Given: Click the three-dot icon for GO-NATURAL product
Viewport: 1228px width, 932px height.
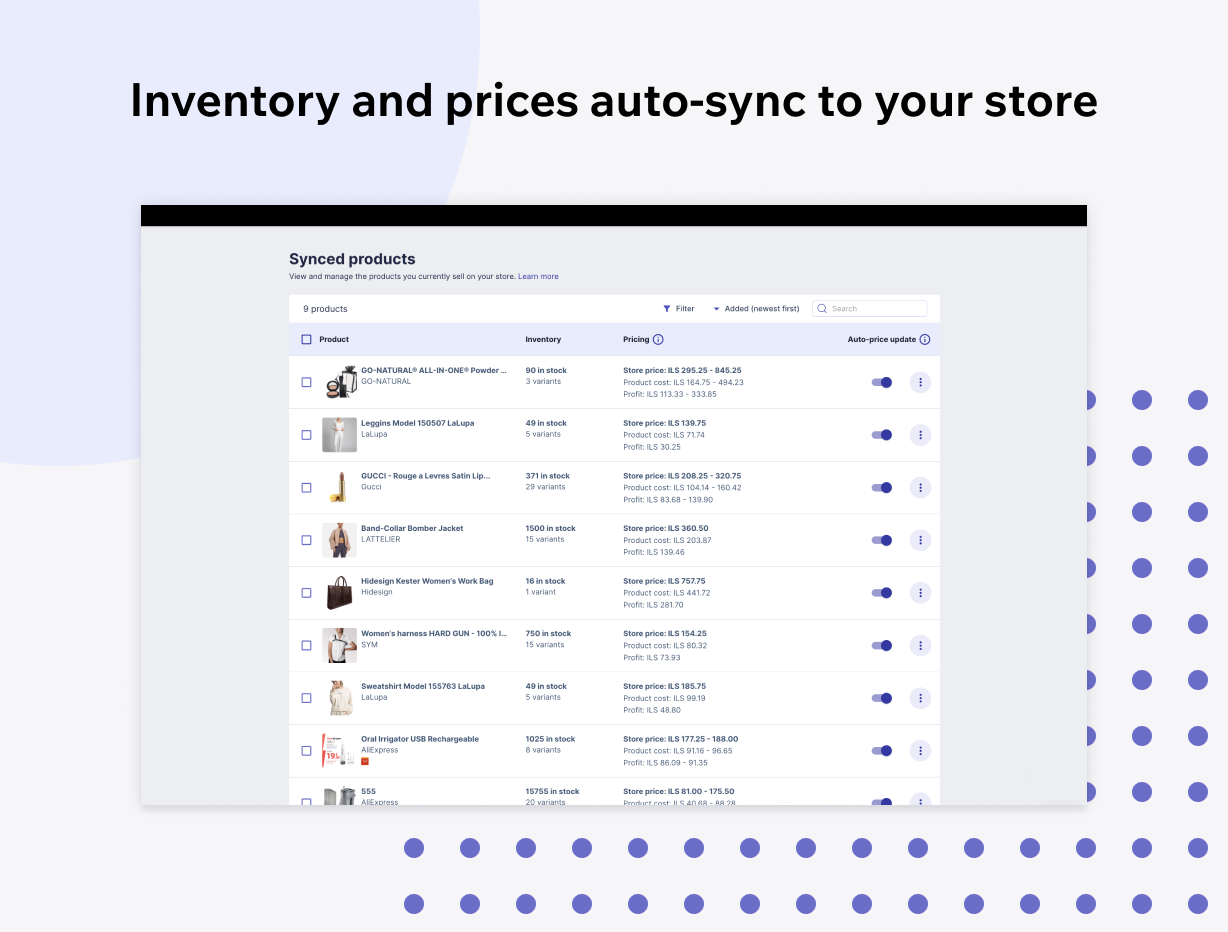Looking at the screenshot, I should pyautogui.click(x=920, y=382).
